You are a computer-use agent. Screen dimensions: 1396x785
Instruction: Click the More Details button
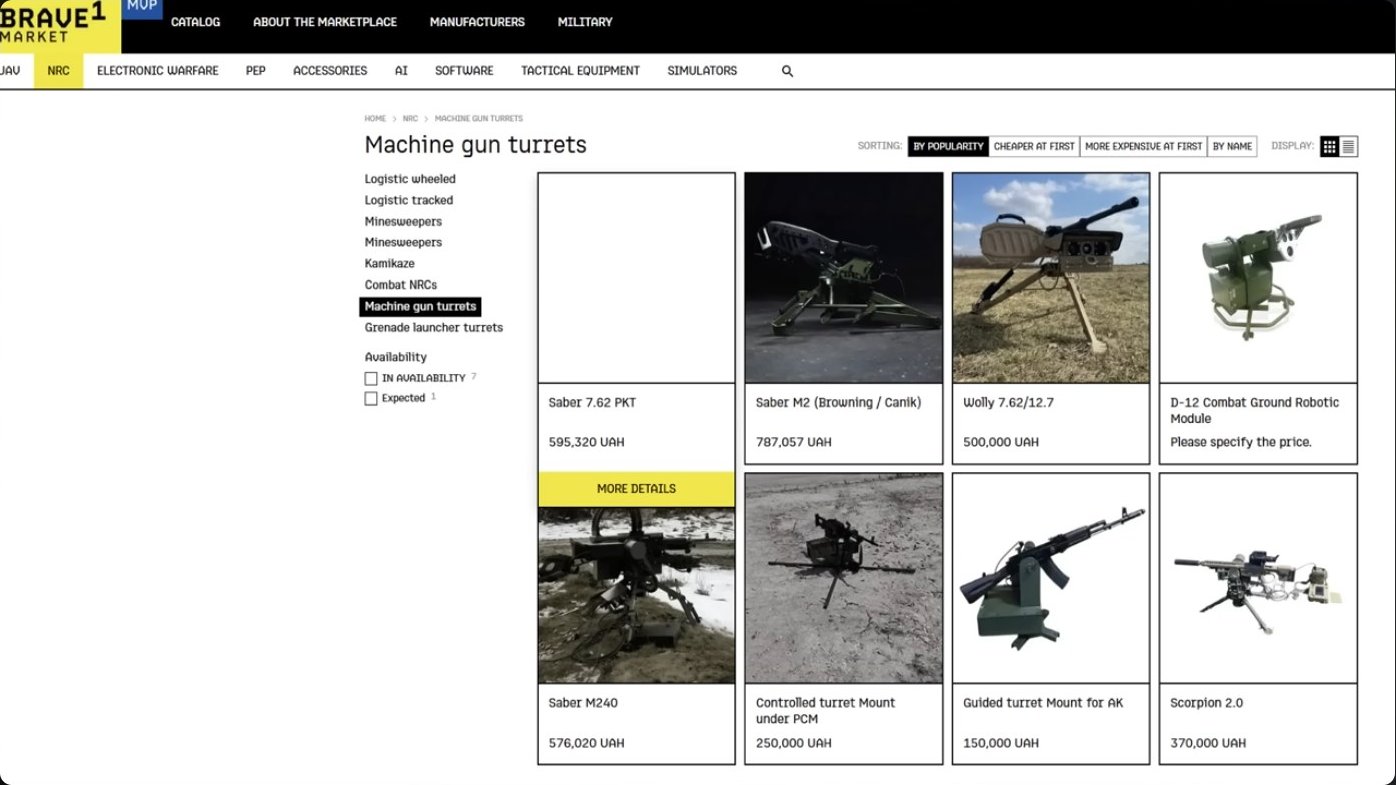(636, 489)
